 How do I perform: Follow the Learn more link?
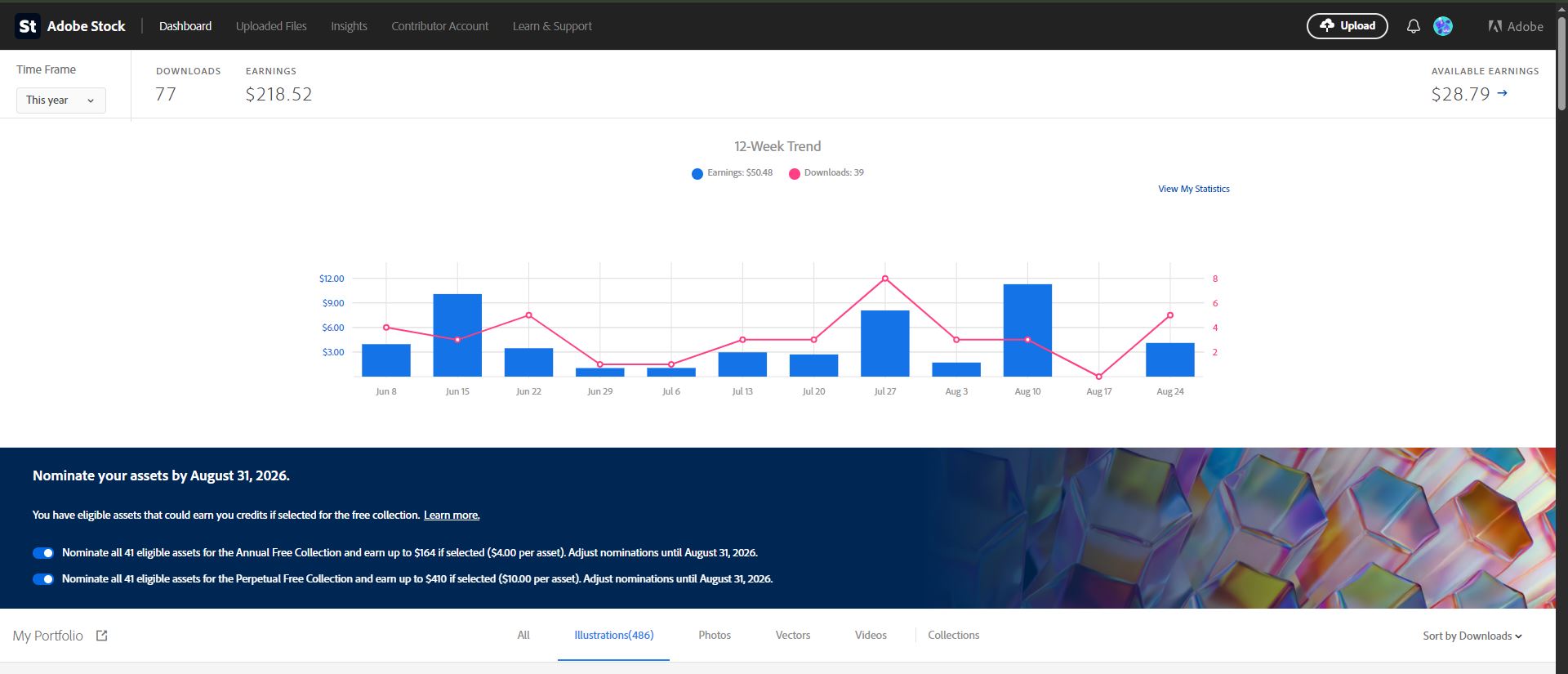pyautogui.click(x=452, y=516)
